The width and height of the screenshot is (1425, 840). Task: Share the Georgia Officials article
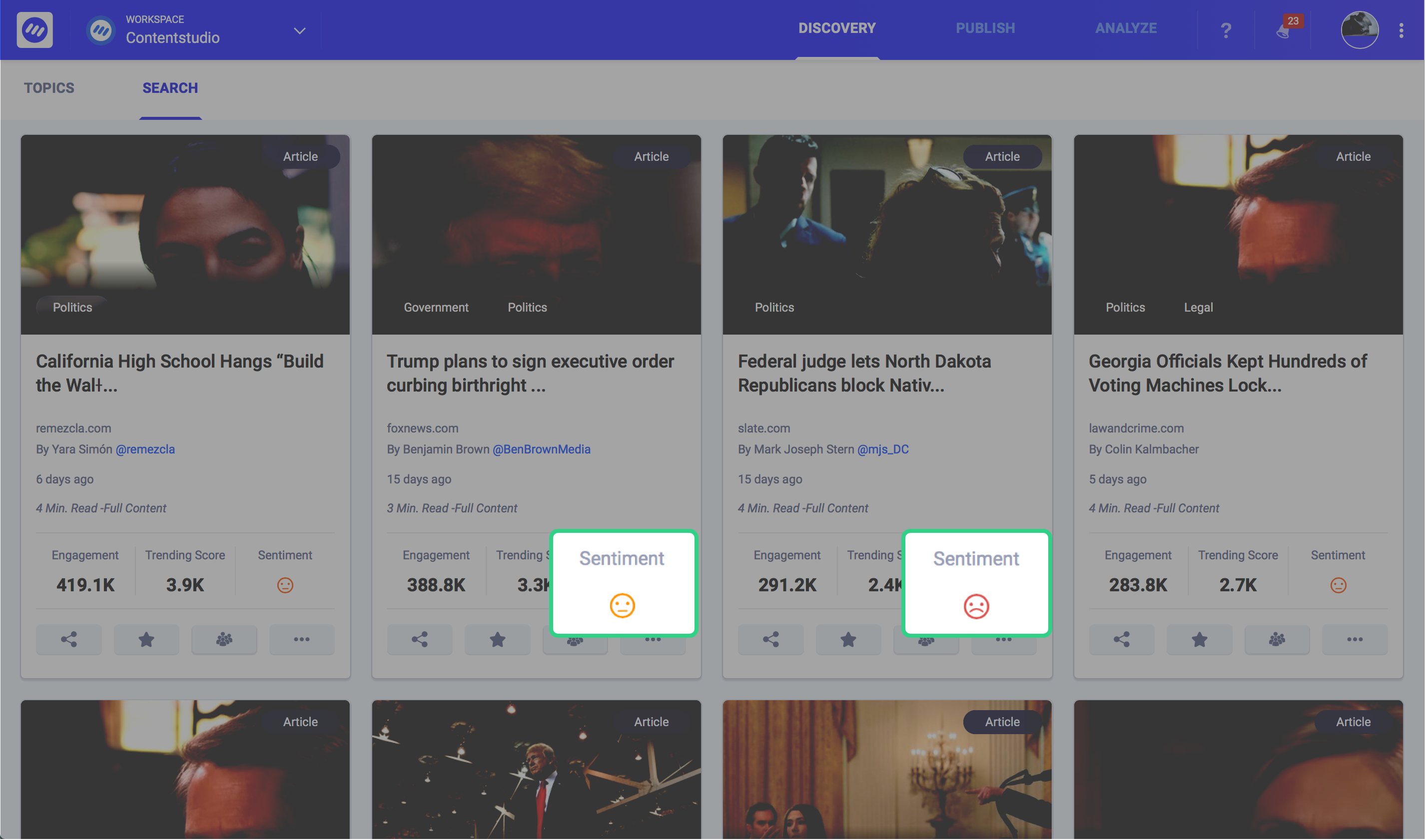pyautogui.click(x=1122, y=640)
